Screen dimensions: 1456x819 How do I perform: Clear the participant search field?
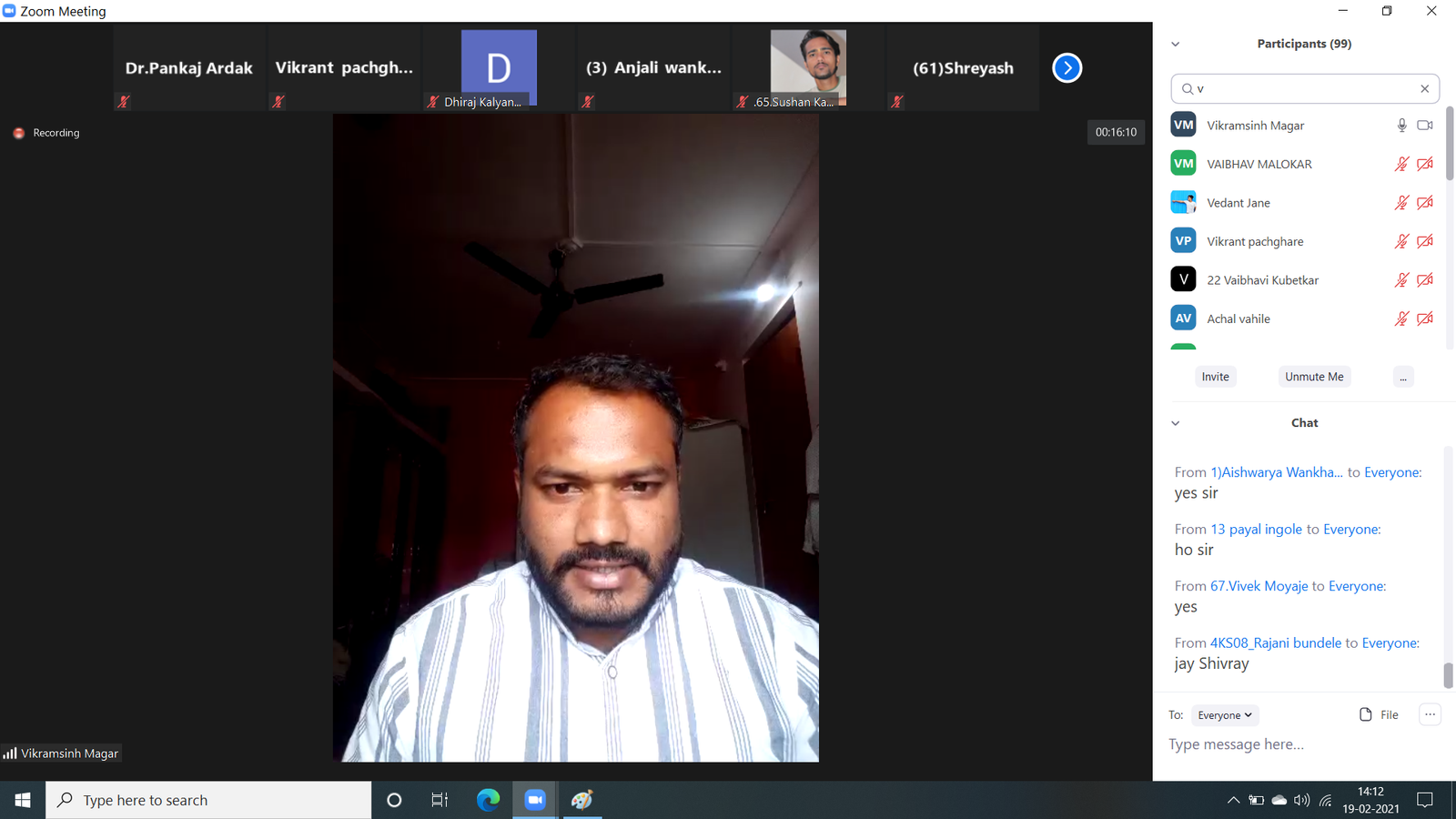pos(1424,88)
